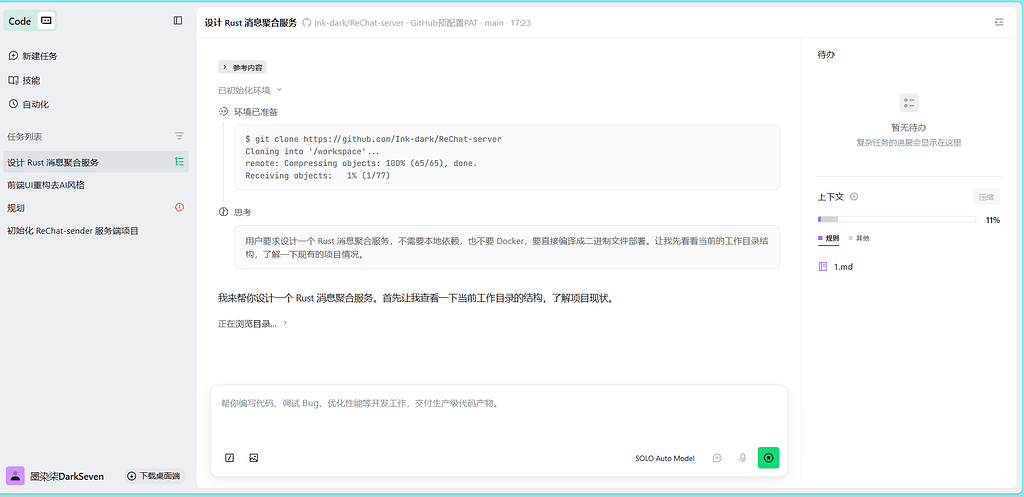Click the voice chat bubble icon
This screenshot has width=1024, height=497.
click(717, 458)
